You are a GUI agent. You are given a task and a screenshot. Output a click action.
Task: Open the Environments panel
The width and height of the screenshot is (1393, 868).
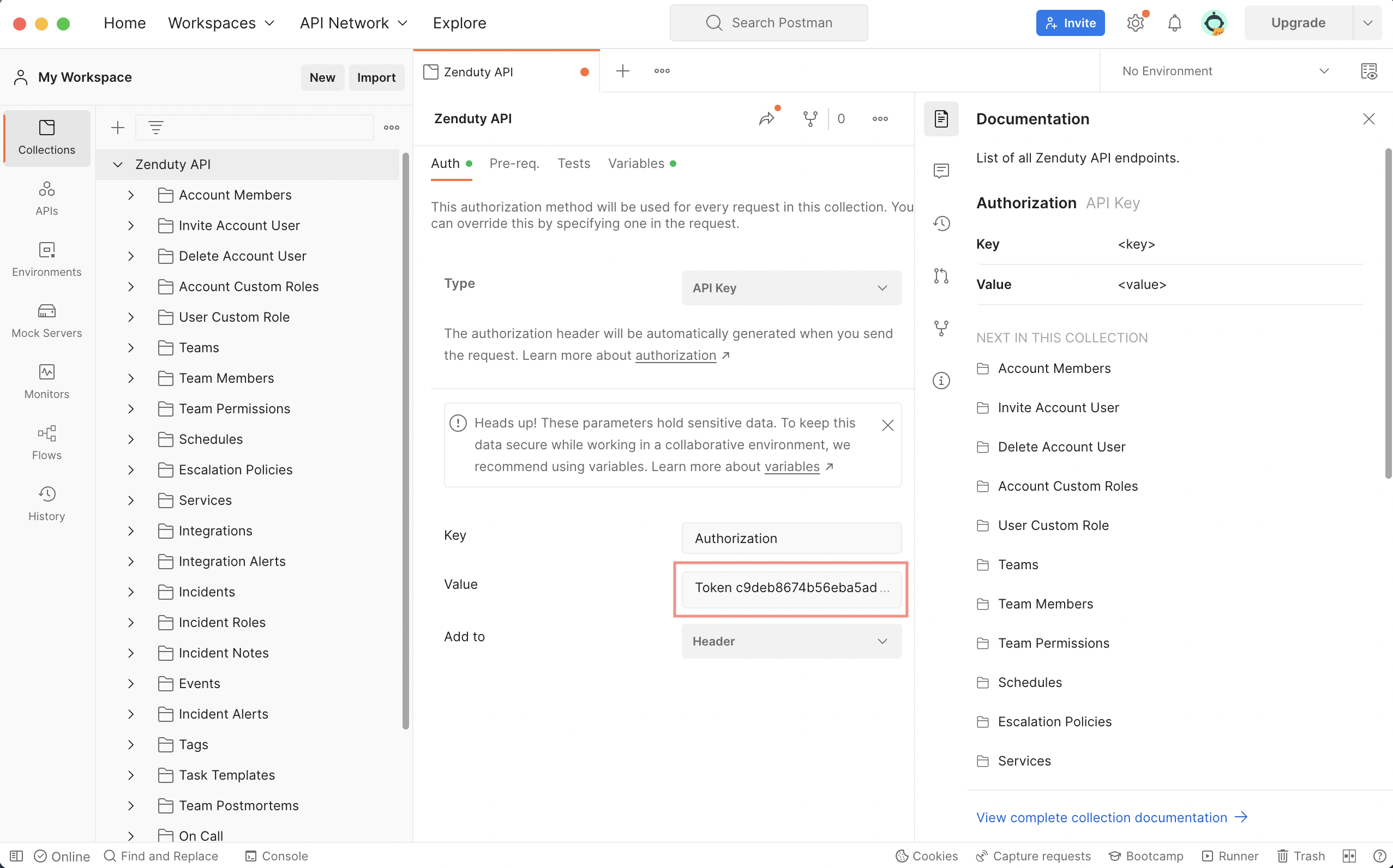[46, 259]
